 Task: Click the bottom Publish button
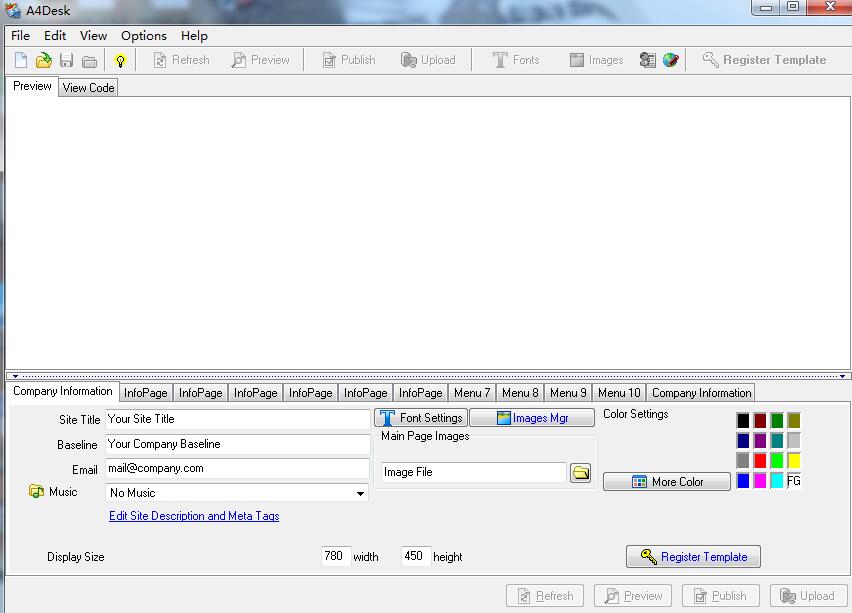tap(721, 596)
